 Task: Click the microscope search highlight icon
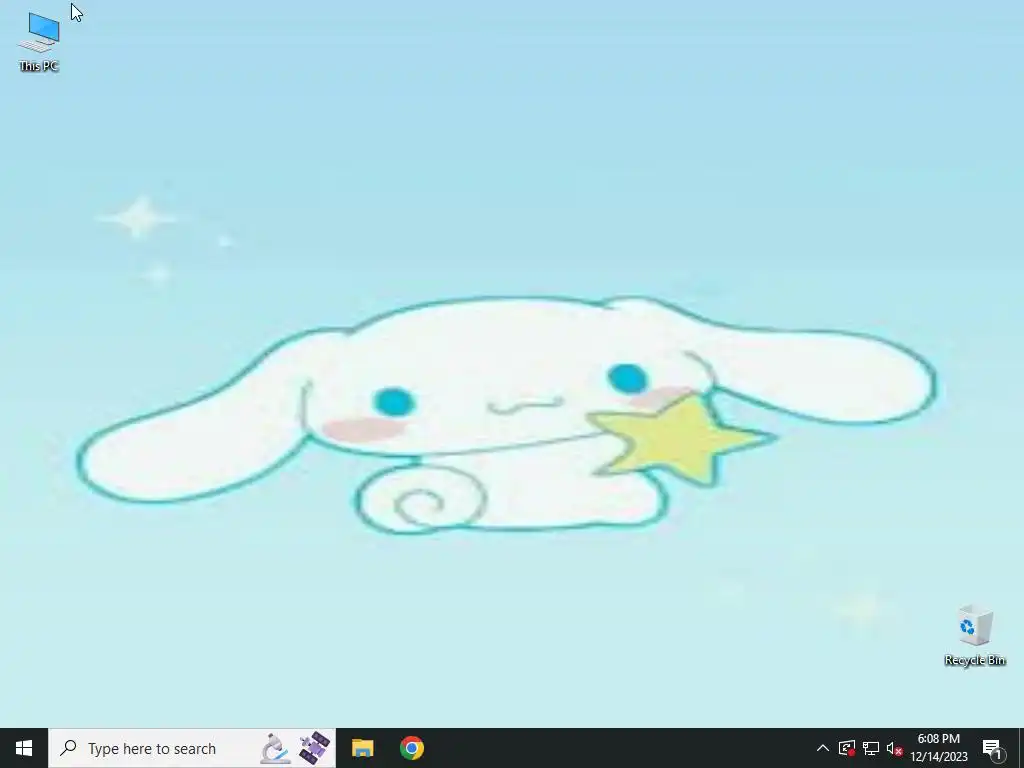[276, 748]
